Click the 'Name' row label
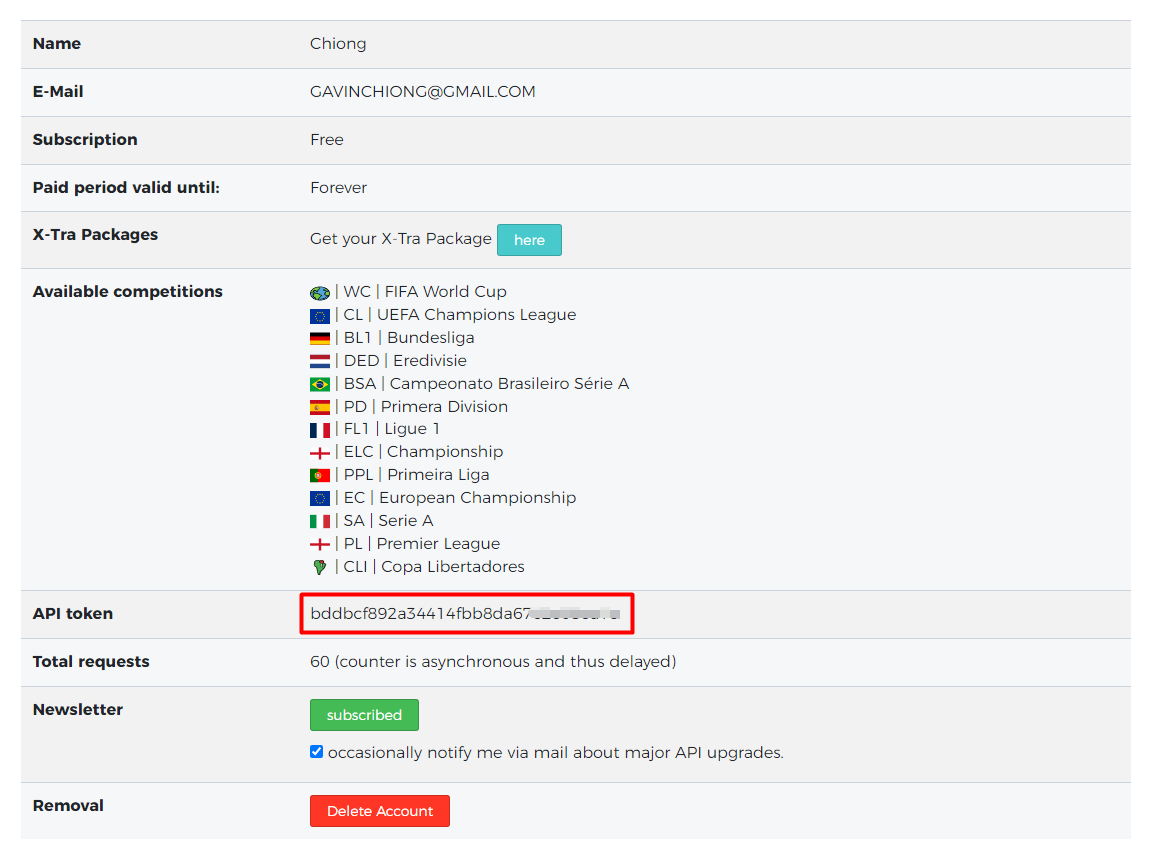The height and width of the screenshot is (860, 1149). (x=56, y=44)
